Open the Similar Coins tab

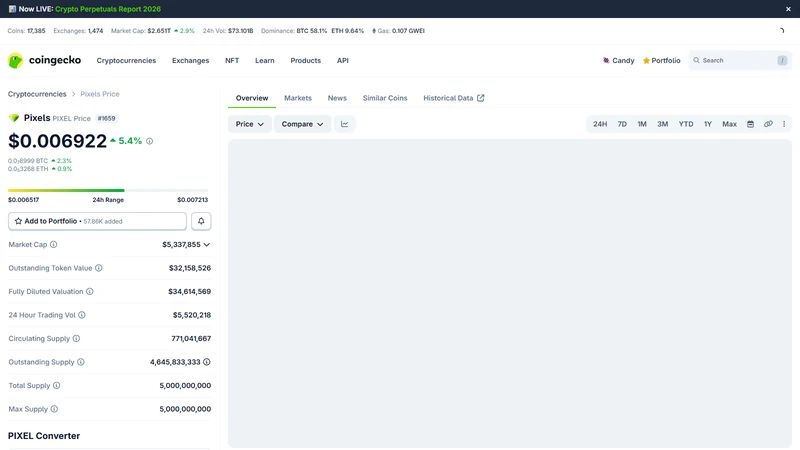pos(385,98)
